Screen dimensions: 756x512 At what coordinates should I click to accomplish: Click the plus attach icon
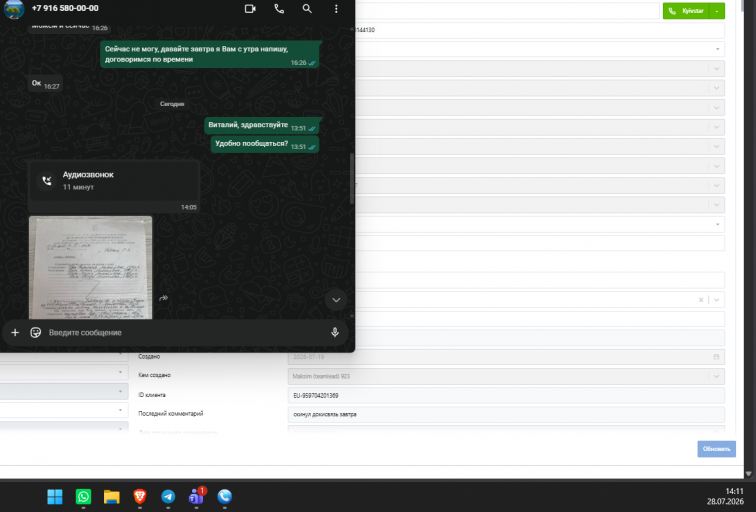tap(15, 332)
